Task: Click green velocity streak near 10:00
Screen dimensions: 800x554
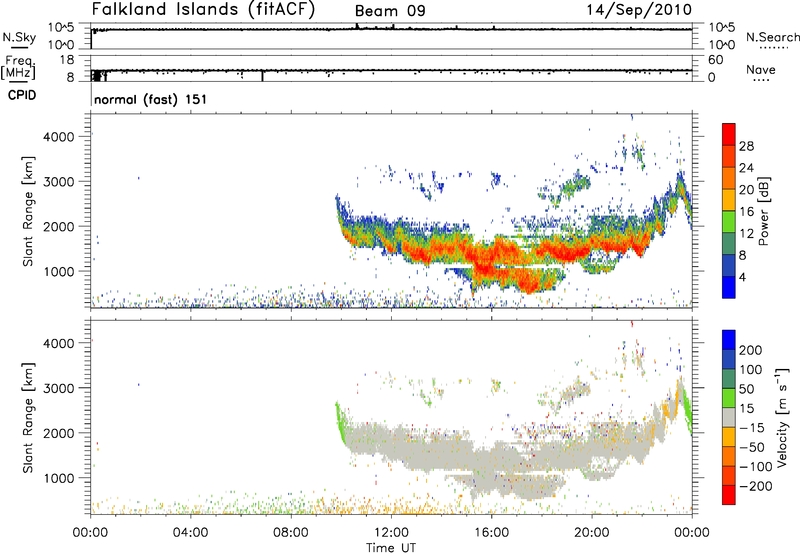Action: click(x=340, y=423)
